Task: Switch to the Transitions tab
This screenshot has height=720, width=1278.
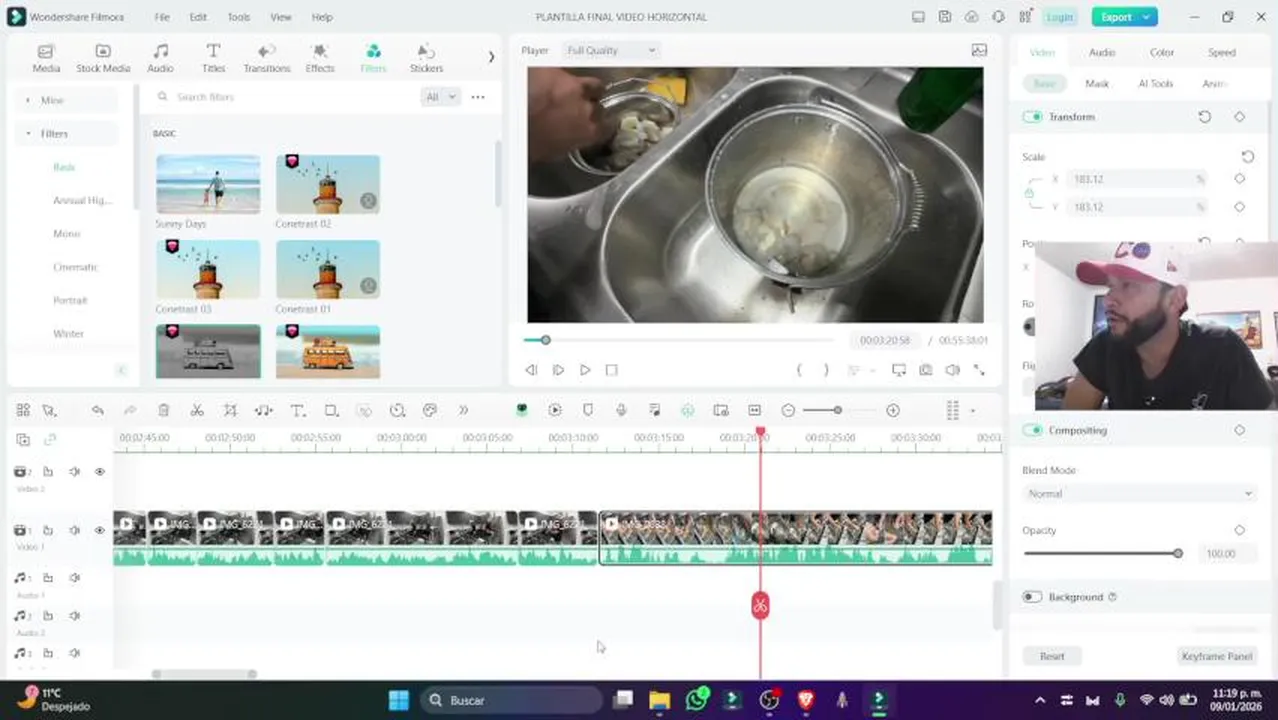Action: (267, 58)
